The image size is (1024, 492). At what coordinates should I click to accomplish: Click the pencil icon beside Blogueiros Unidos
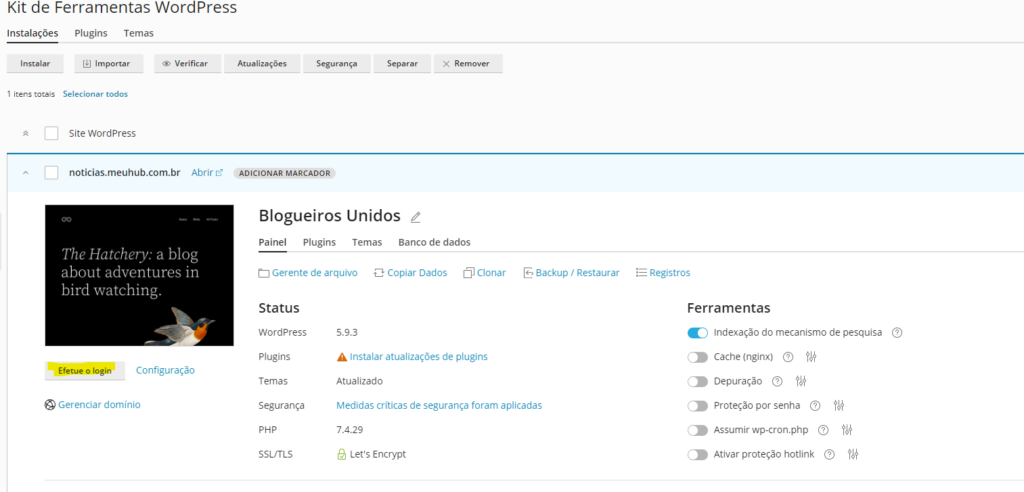[x=415, y=217]
